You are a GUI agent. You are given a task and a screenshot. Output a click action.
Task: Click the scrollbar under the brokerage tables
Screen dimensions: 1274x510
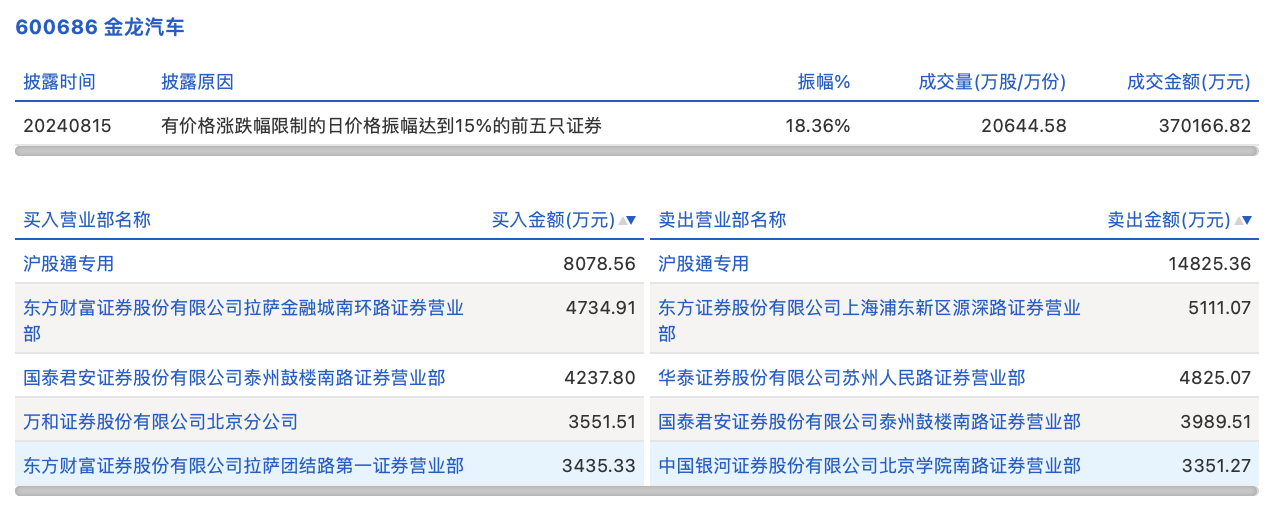coord(637,491)
